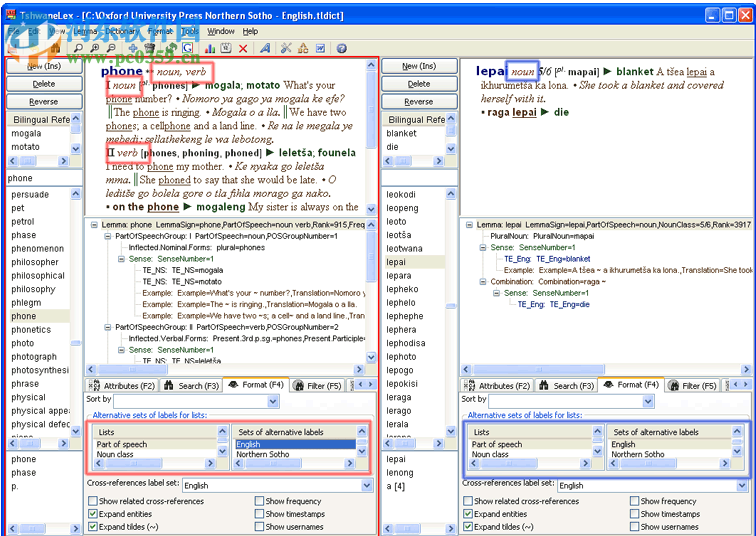The height and width of the screenshot is (536, 756).
Task: Open the Window menu
Action: 221,31
